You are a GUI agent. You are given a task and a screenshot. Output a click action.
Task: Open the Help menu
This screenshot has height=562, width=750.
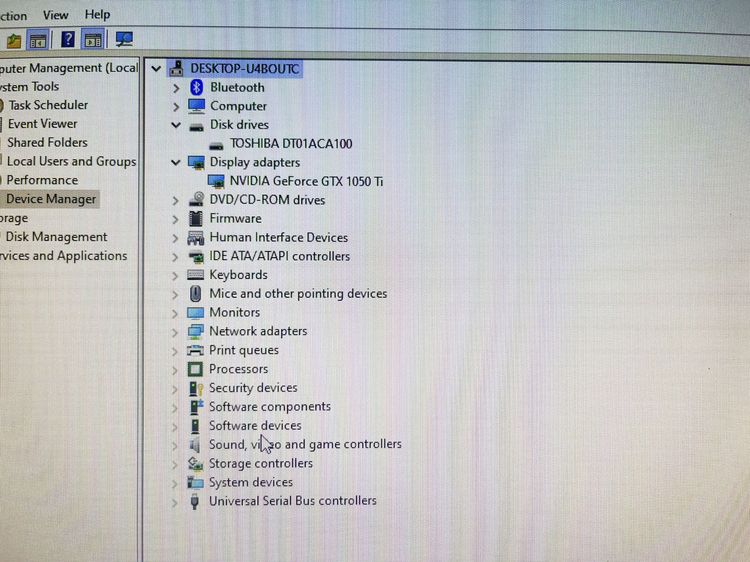(x=98, y=14)
